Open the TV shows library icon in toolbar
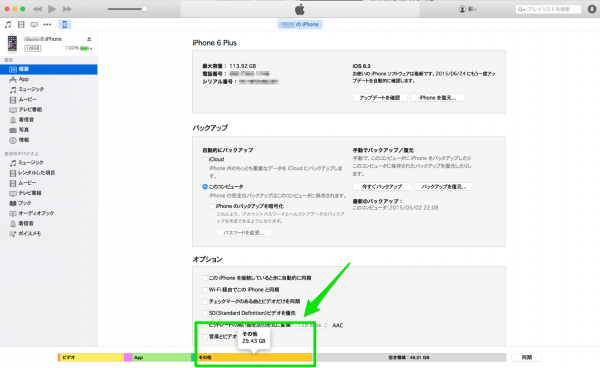 pyautogui.click(x=34, y=24)
